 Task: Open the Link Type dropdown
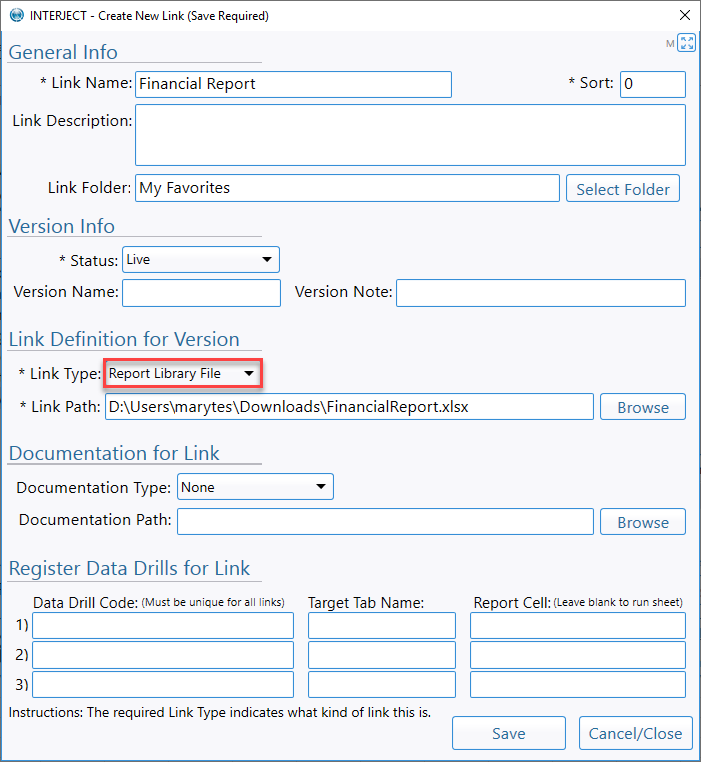[183, 373]
